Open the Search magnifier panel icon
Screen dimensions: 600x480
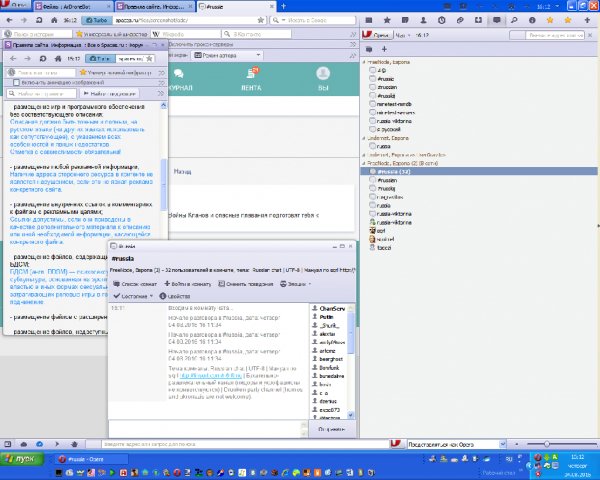[514, 20]
